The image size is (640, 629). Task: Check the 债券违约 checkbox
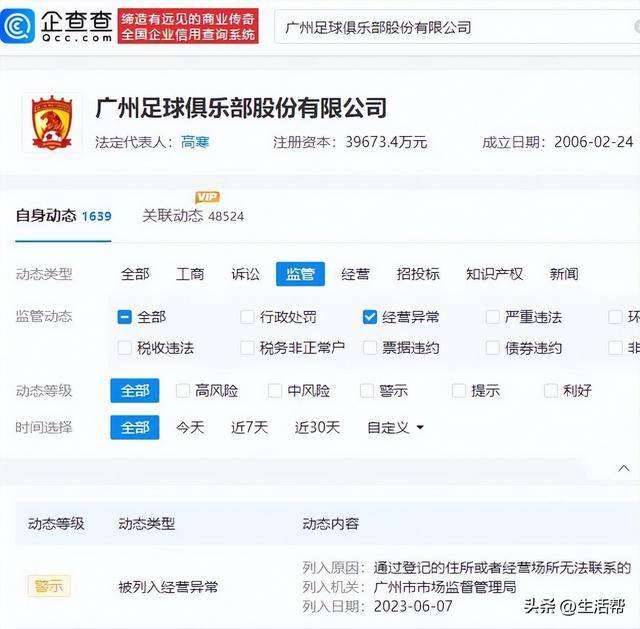[x=492, y=348]
